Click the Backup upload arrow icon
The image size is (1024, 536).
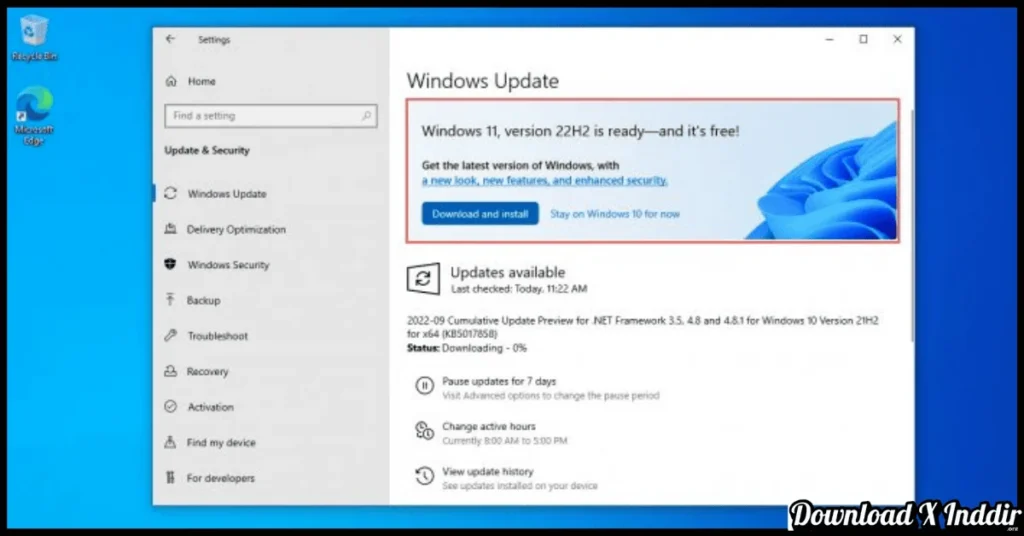click(170, 300)
